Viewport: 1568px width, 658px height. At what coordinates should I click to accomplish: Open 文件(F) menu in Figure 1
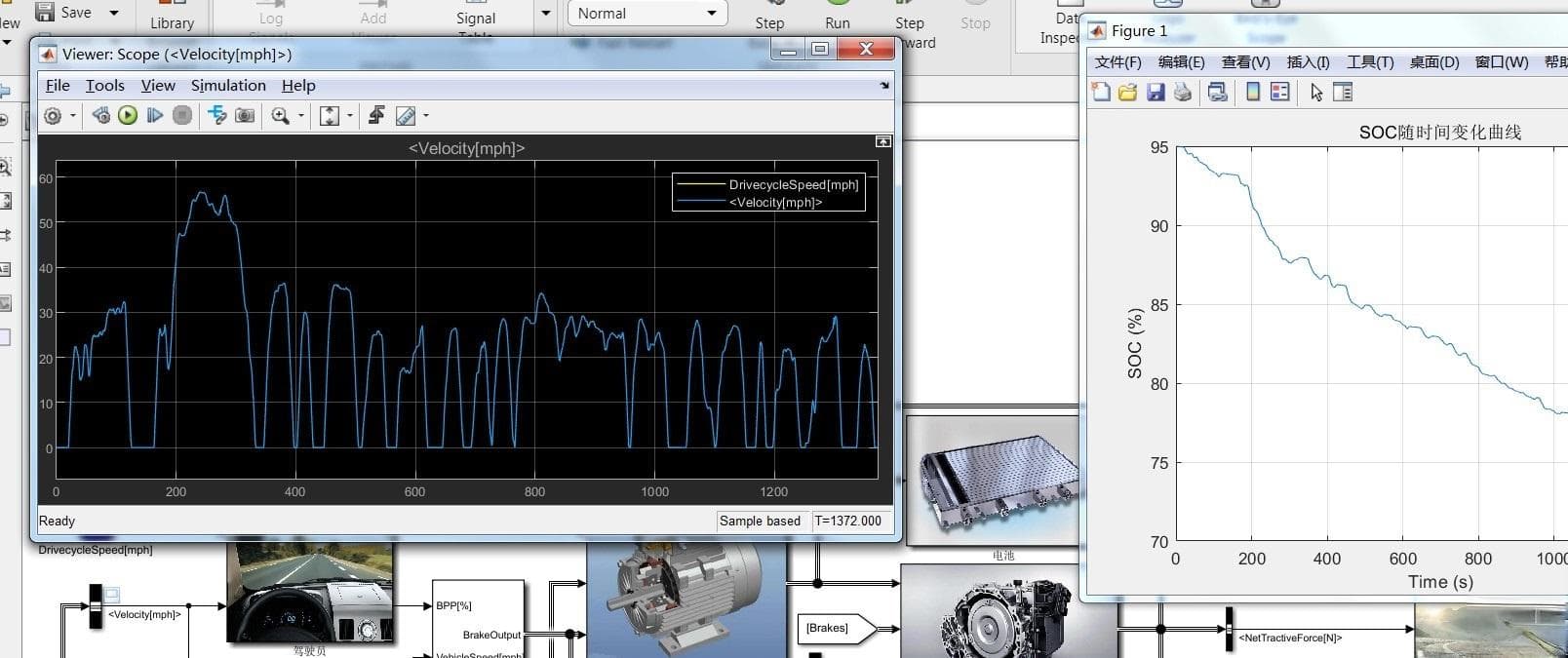1117,62
